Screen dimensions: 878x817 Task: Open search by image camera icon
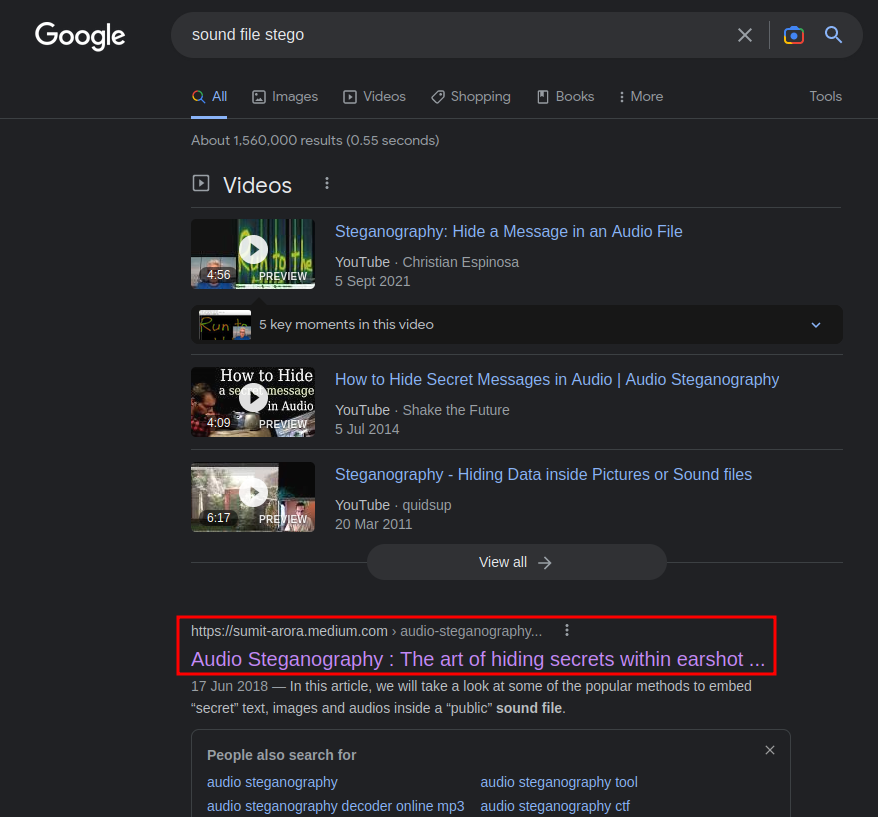793,35
